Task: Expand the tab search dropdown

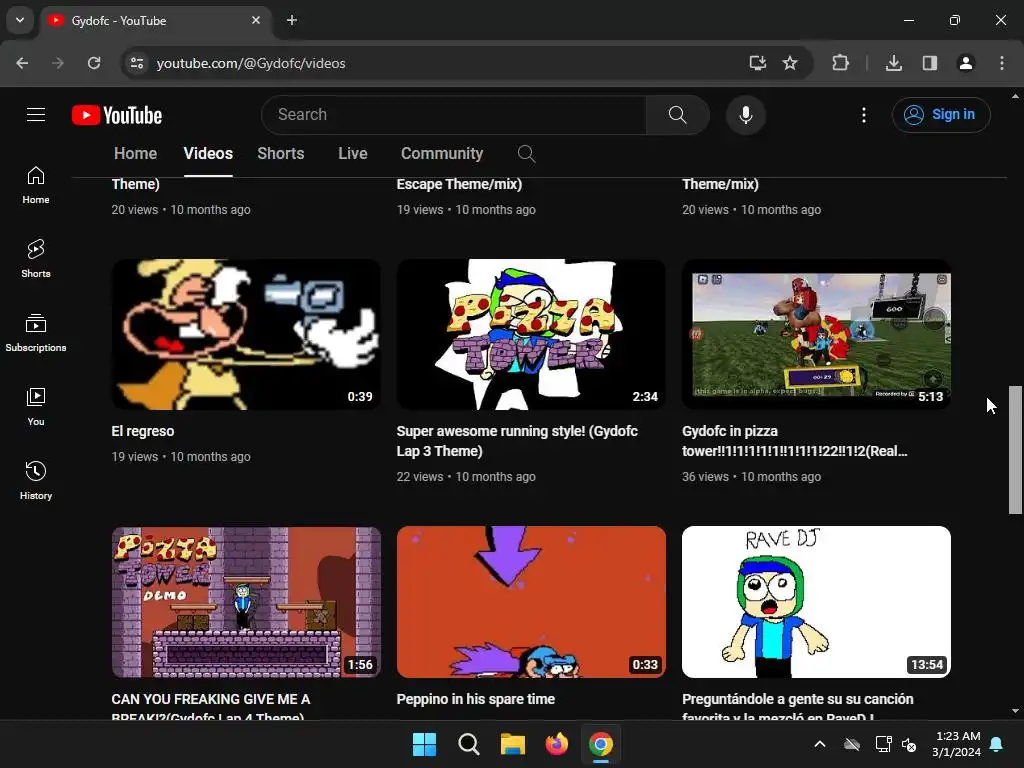Action: pyautogui.click(x=20, y=20)
